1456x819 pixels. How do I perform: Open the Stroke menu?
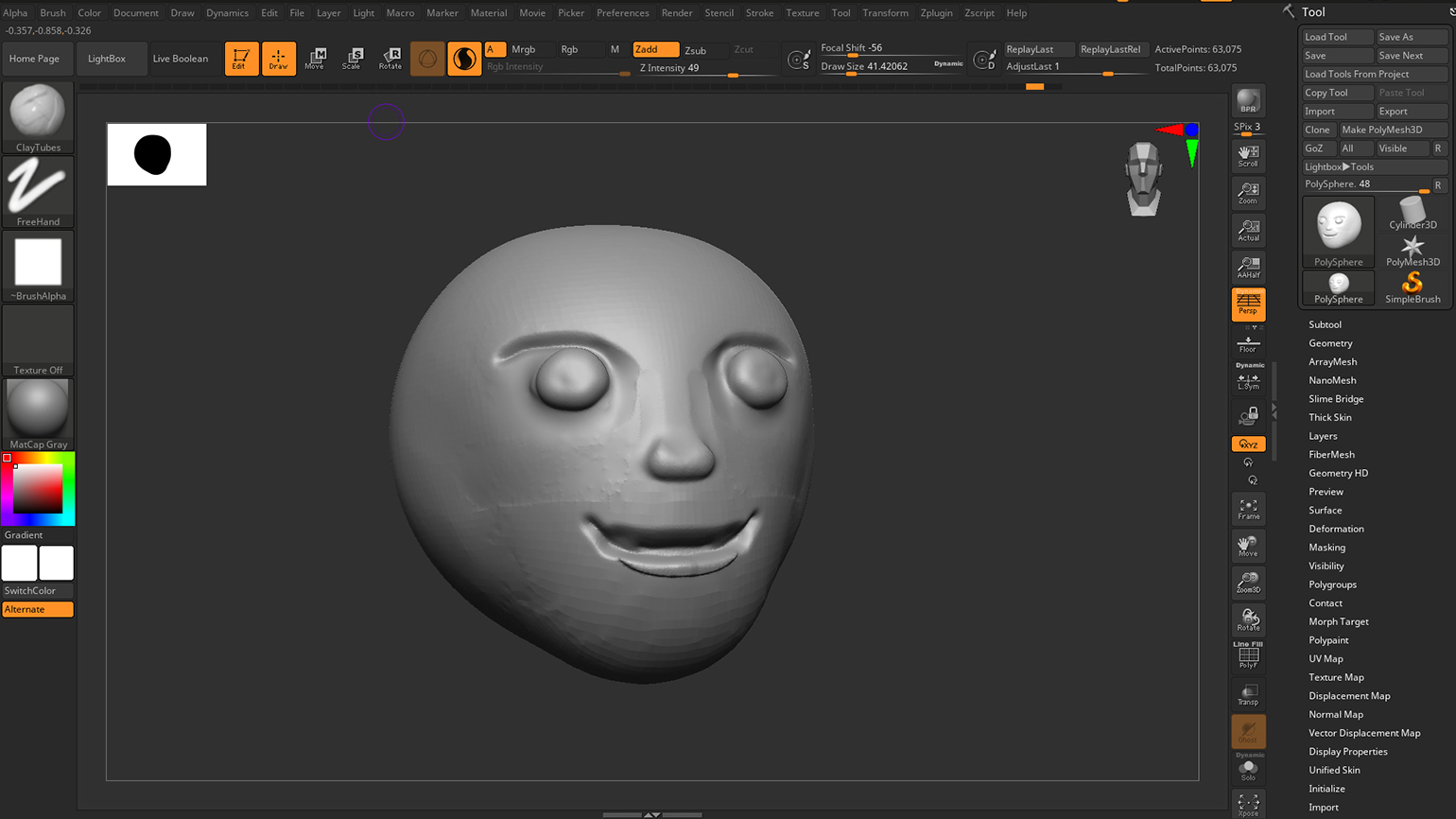759,13
